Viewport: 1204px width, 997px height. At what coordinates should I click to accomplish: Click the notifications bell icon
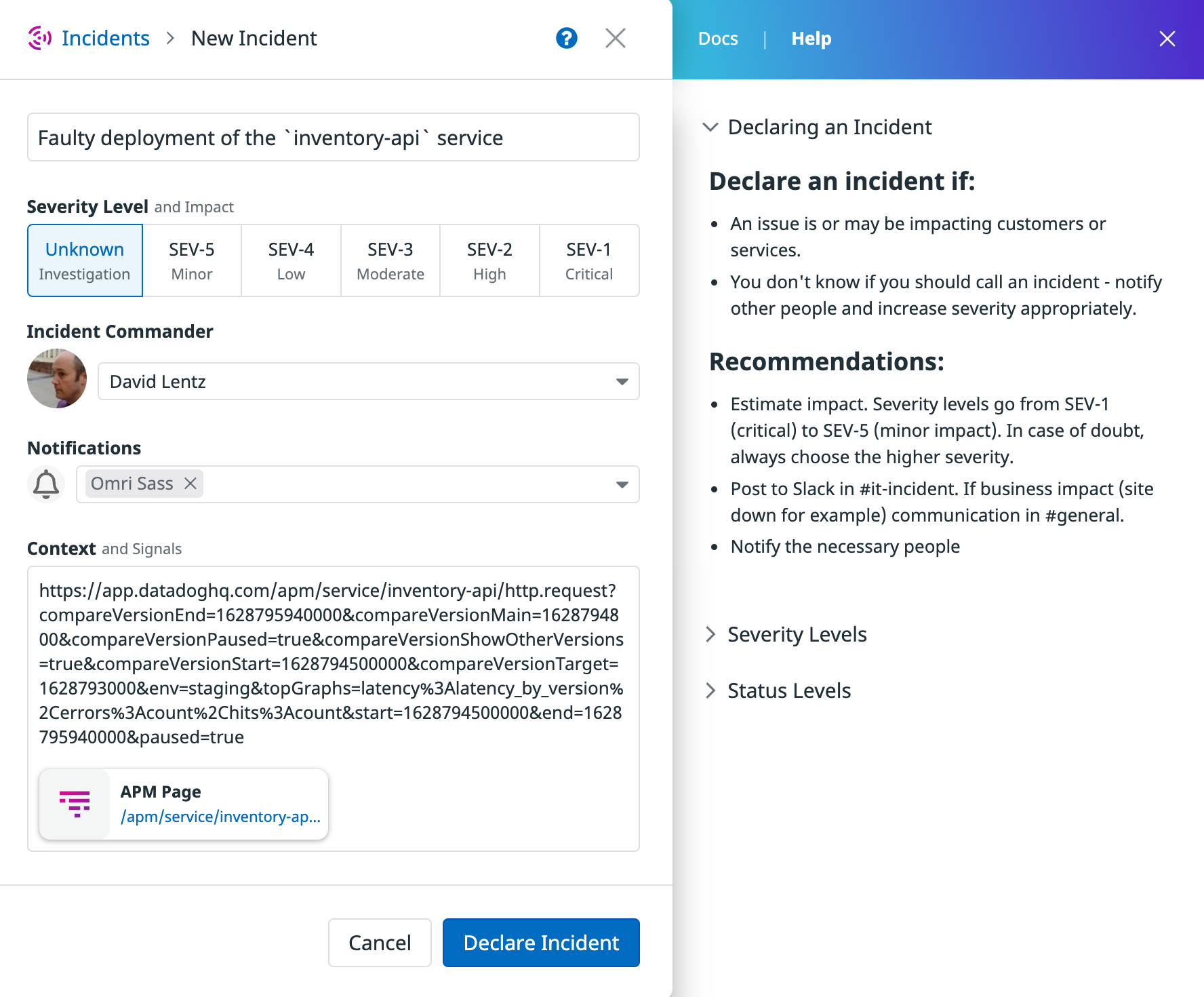pos(45,484)
